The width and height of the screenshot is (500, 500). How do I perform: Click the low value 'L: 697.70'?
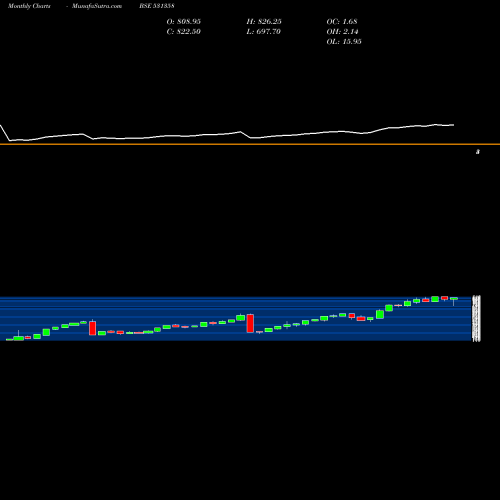click(x=263, y=32)
